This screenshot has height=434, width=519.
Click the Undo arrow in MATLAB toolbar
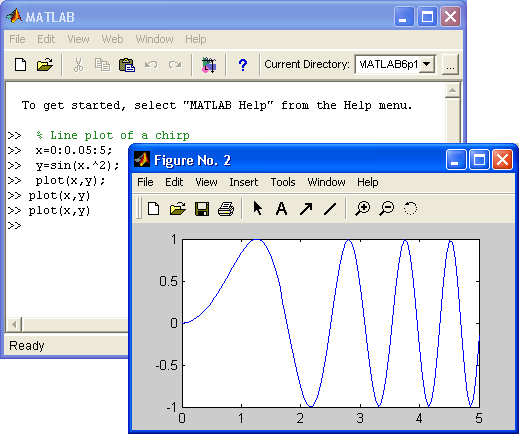click(151, 64)
